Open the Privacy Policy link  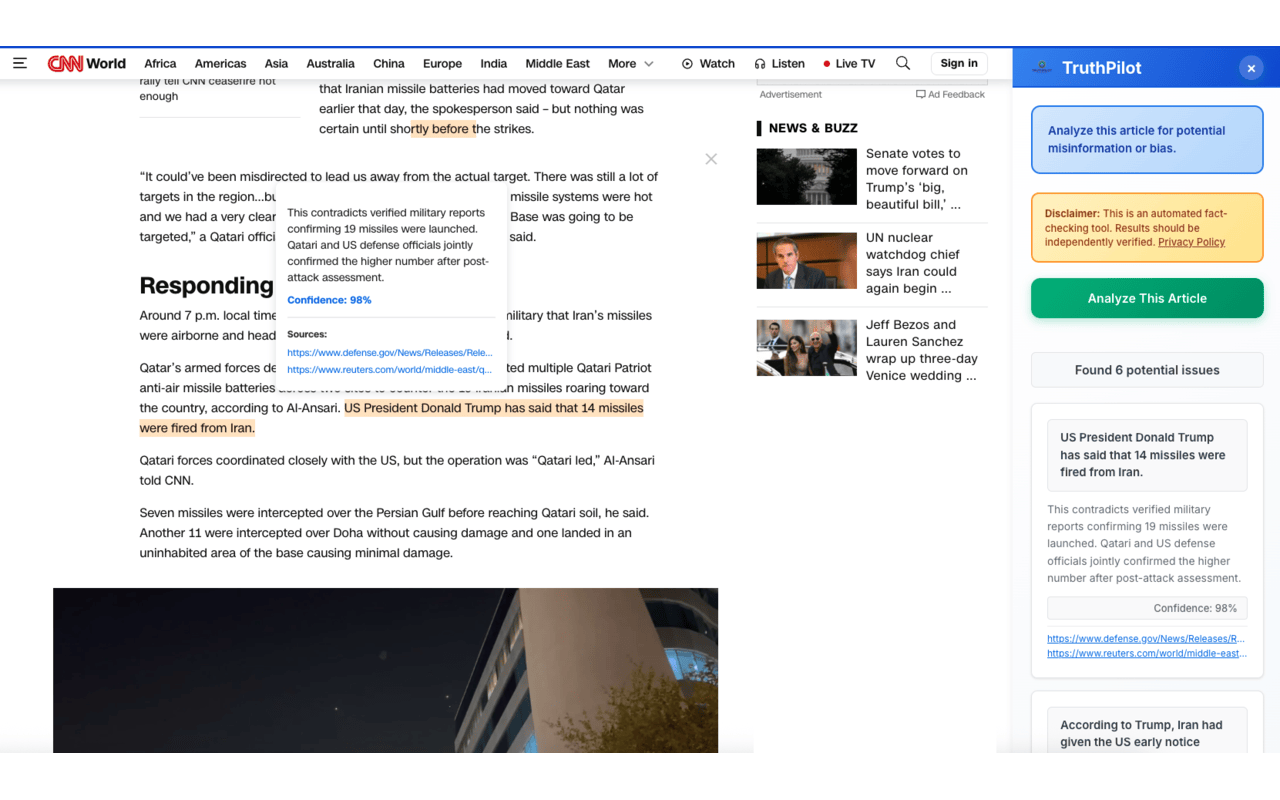coord(1191,242)
